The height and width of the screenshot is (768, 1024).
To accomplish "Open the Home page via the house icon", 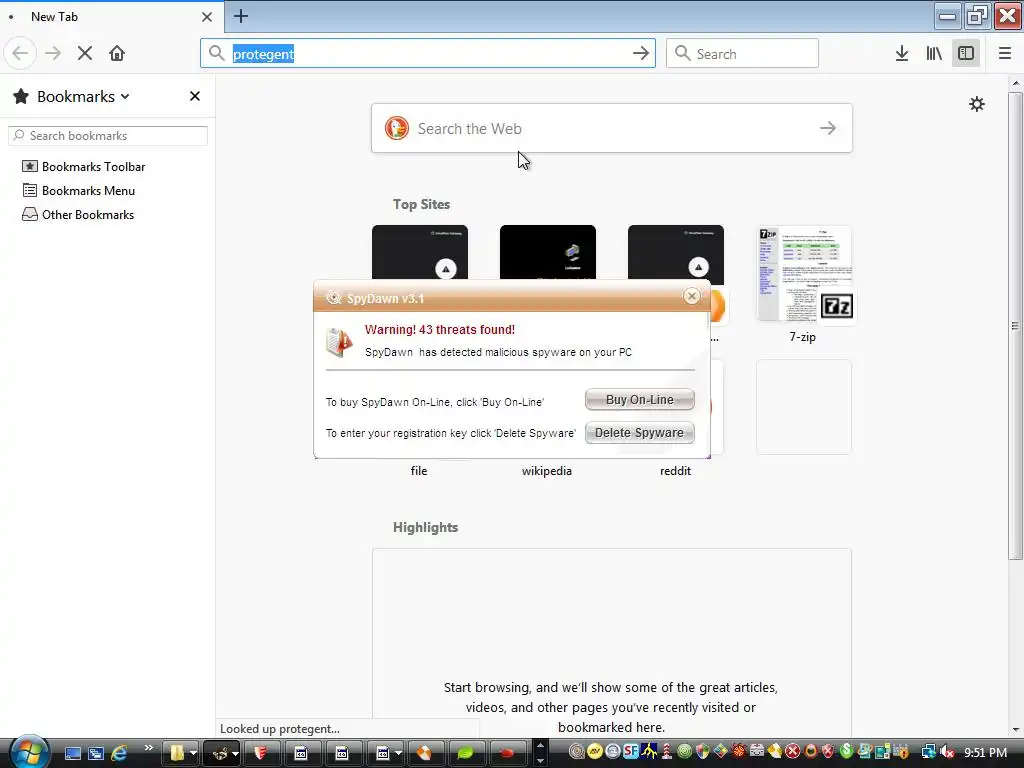I will pos(117,53).
